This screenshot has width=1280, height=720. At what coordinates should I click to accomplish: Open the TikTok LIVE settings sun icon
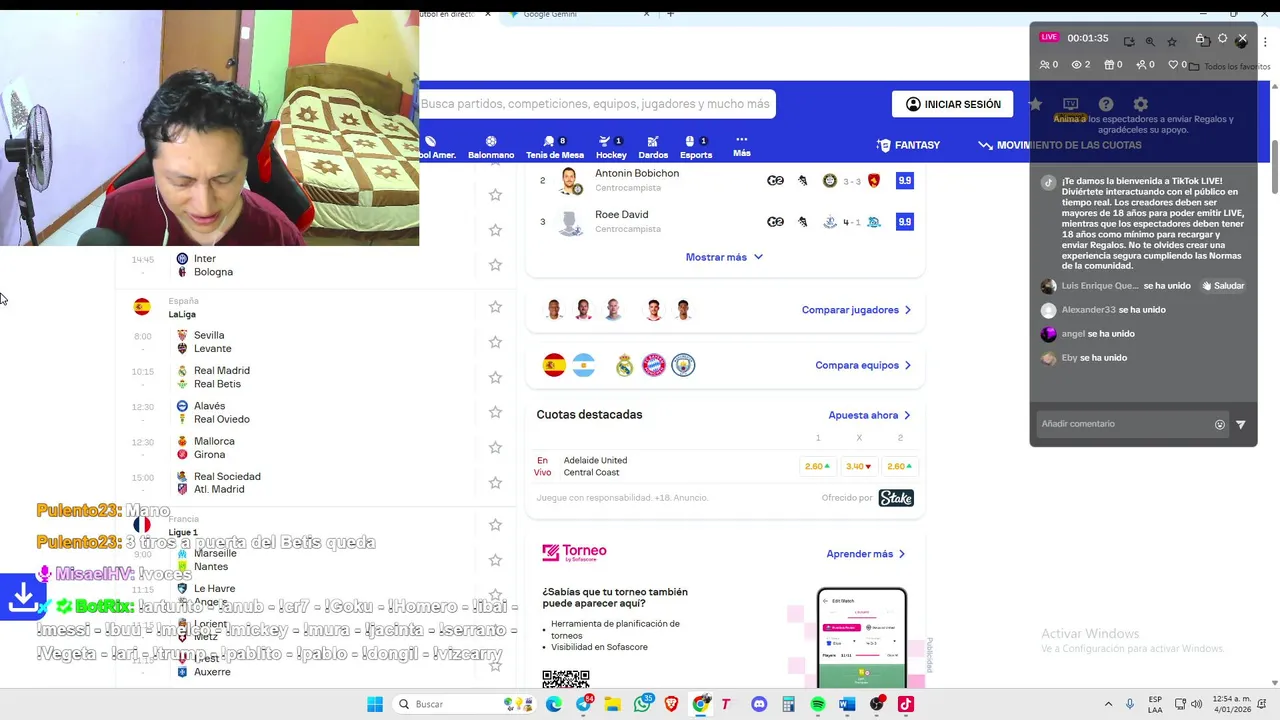click(x=1222, y=39)
